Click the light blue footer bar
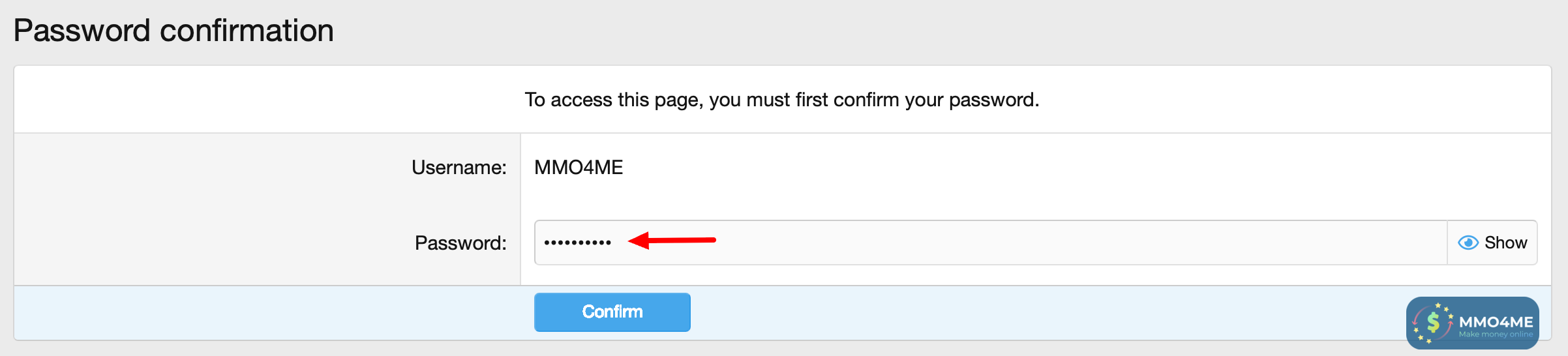1568x356 pixels. (x=978, y=313)
